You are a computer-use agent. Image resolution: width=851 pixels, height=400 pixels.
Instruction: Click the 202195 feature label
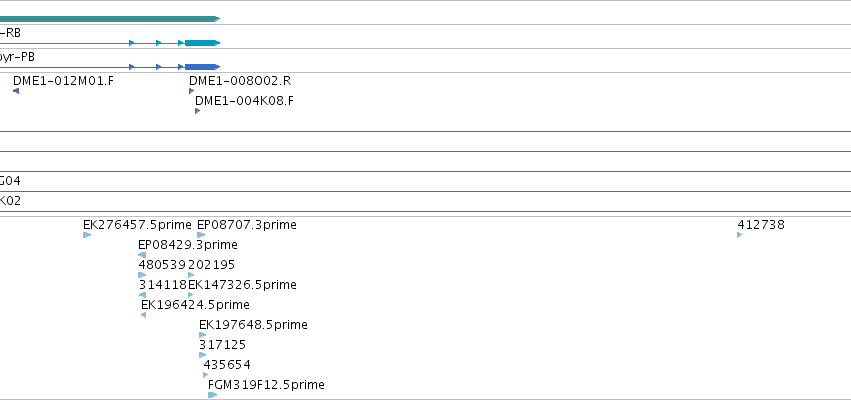pyautogui.click(x=212, y=265)
